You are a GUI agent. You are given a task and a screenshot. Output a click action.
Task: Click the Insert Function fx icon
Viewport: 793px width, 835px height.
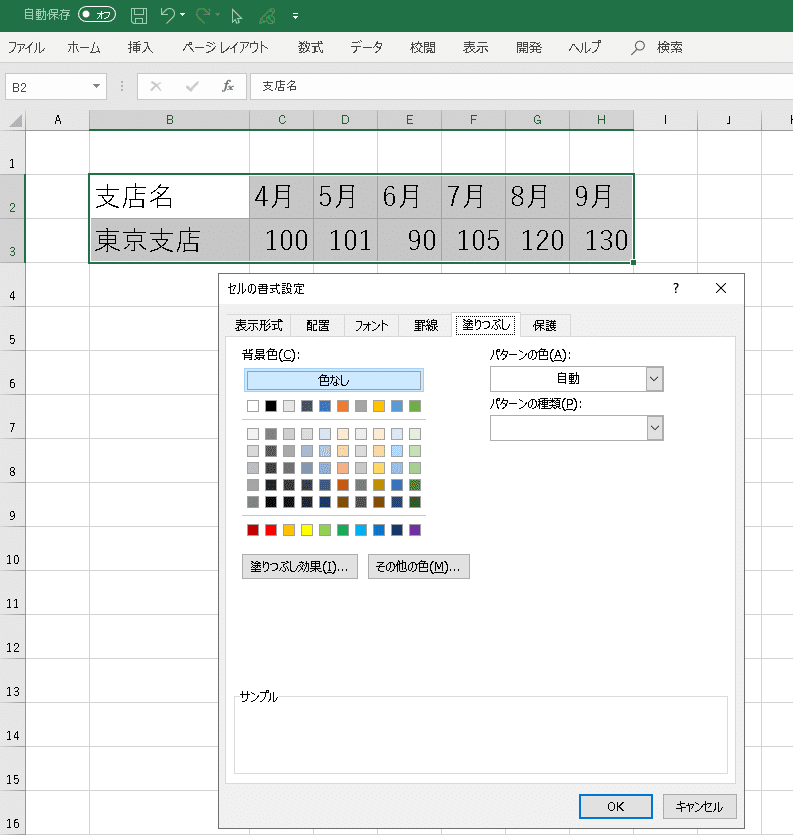(228, 86)
